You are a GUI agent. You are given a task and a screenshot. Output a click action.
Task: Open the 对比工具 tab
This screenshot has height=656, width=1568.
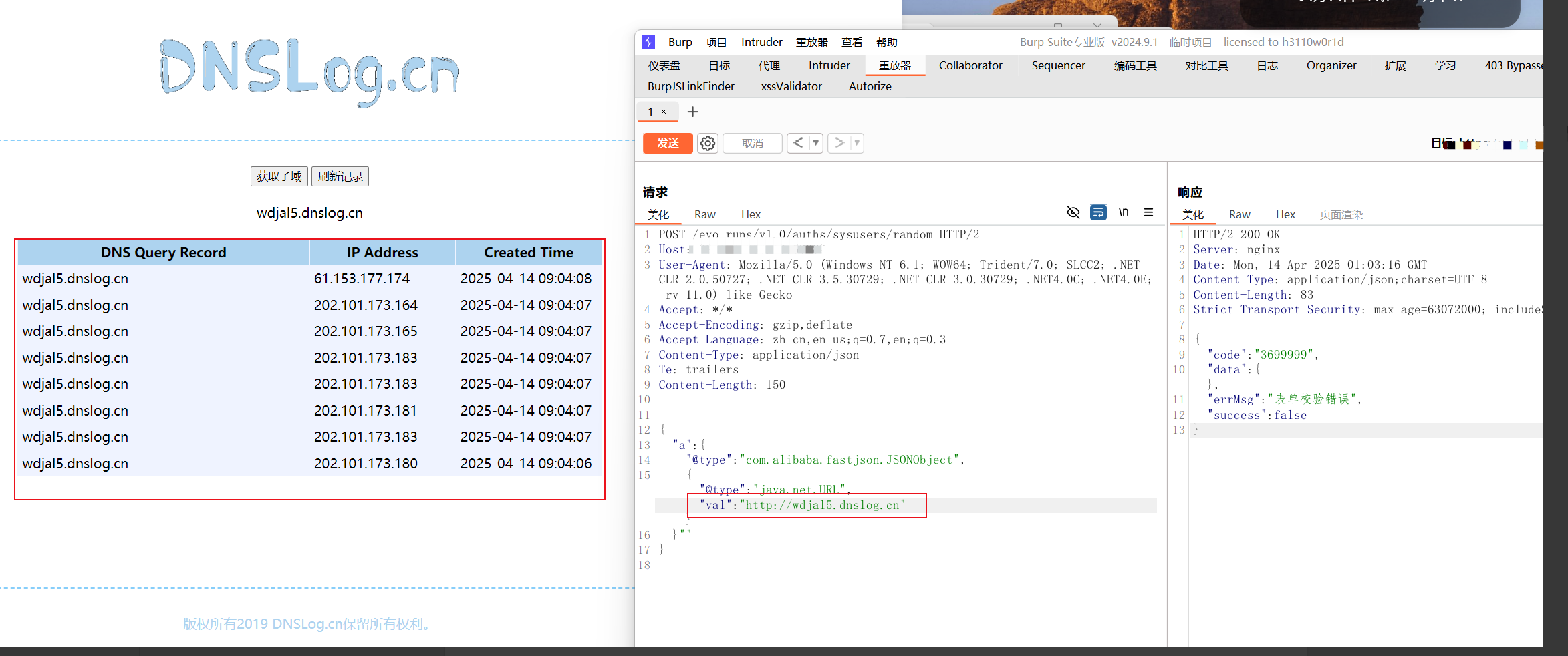pyautogui.click(x=1206, y=65)
